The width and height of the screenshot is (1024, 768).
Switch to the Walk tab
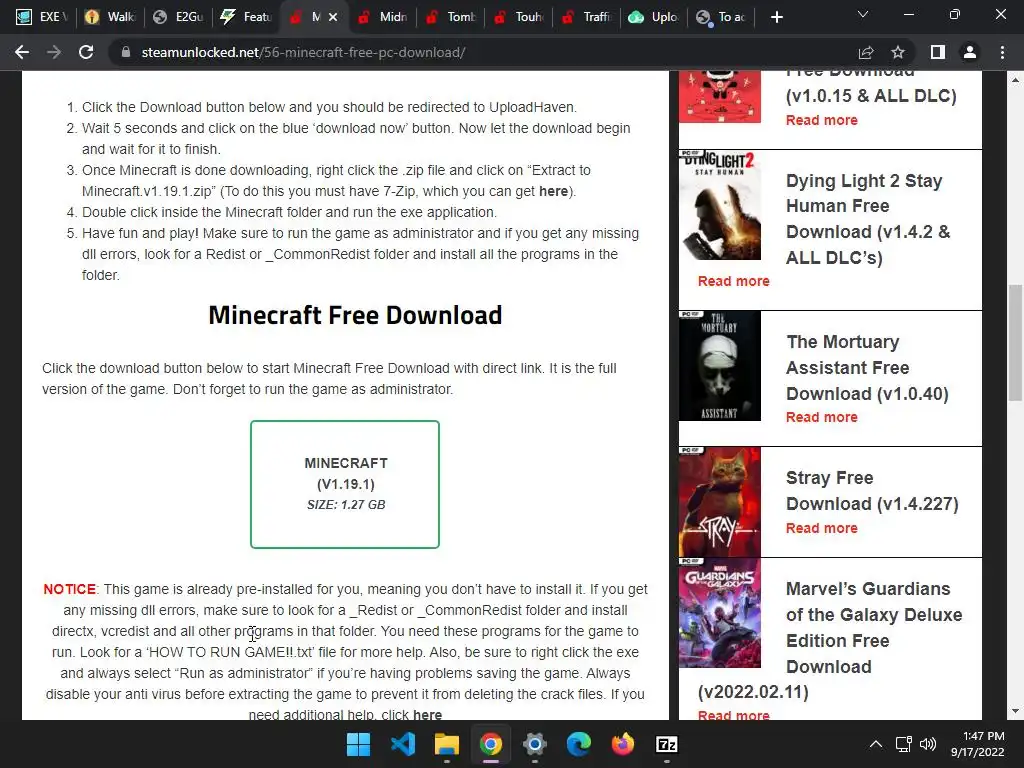pos(110,17)
